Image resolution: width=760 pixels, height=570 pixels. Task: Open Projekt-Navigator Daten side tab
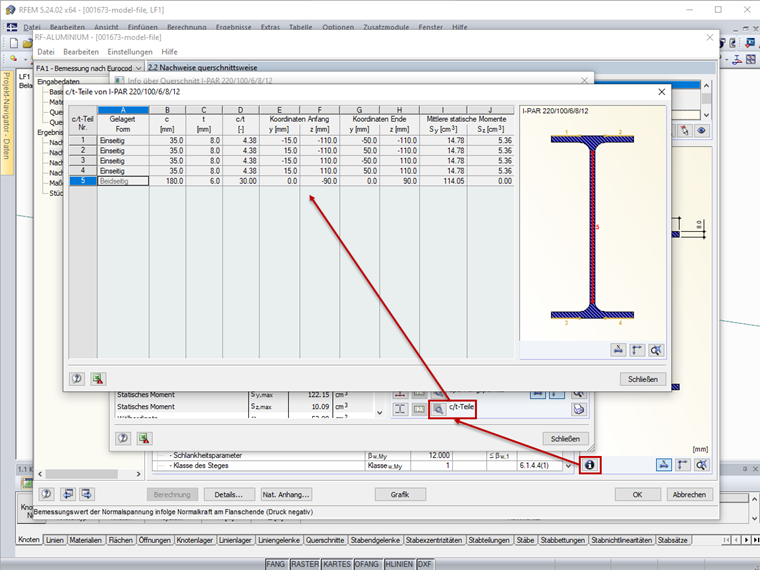[7, 123]
